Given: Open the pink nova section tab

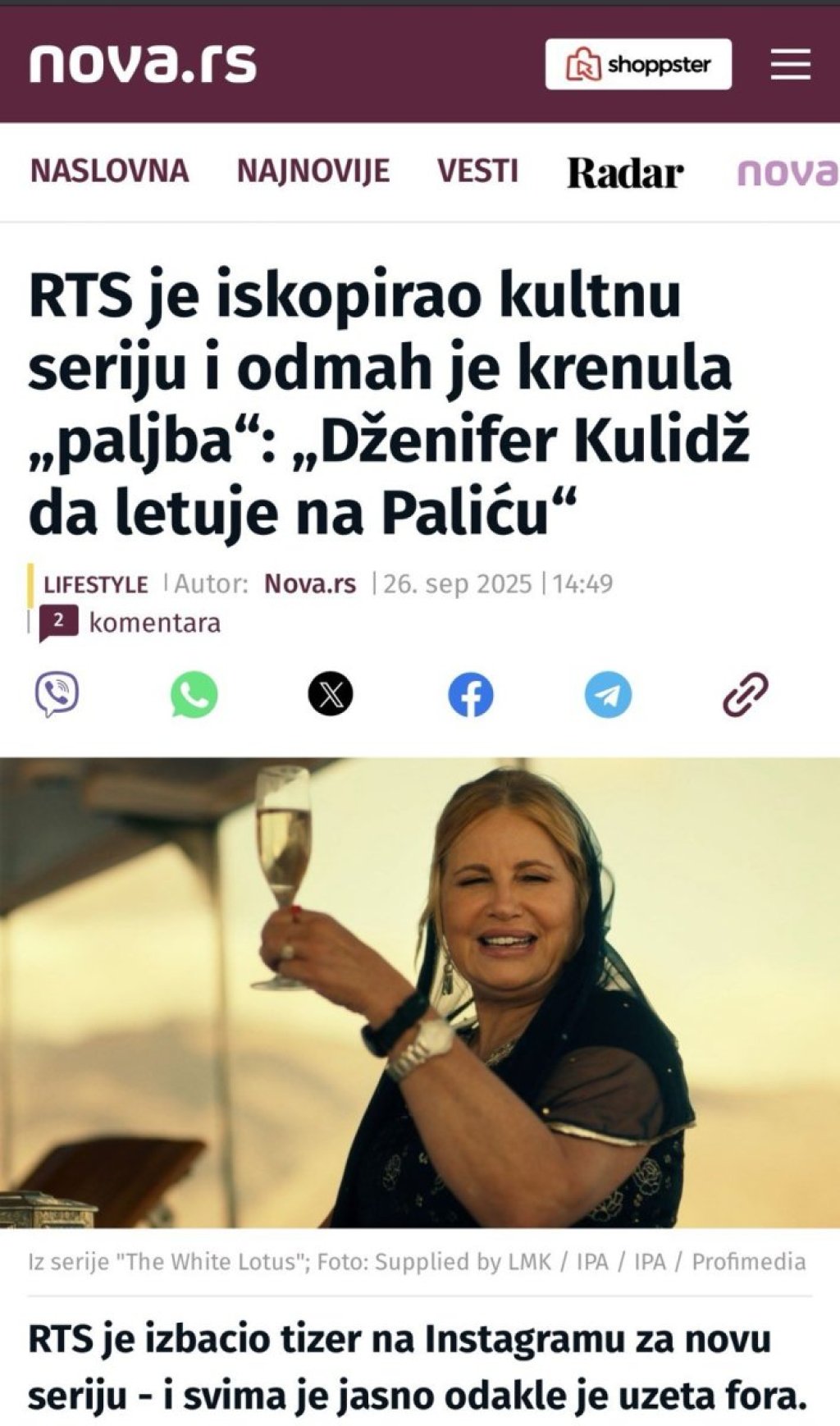Looking at the screenshot, I should pyautogui.click(x=787, y=172).
